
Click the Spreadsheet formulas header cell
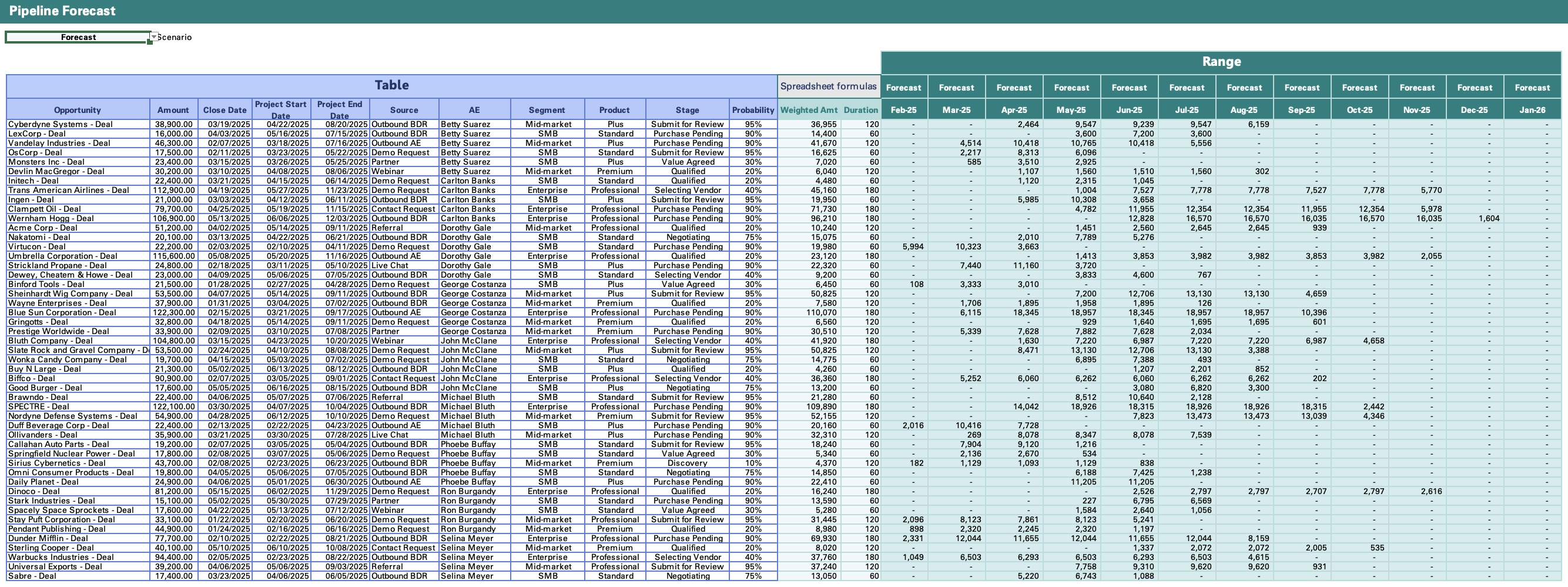pos(829,86)
